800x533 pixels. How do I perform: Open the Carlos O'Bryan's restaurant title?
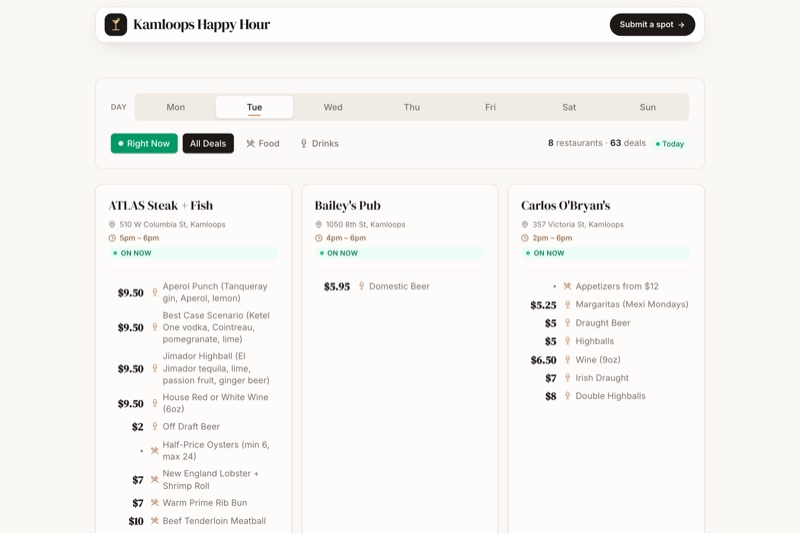(565, 206)
